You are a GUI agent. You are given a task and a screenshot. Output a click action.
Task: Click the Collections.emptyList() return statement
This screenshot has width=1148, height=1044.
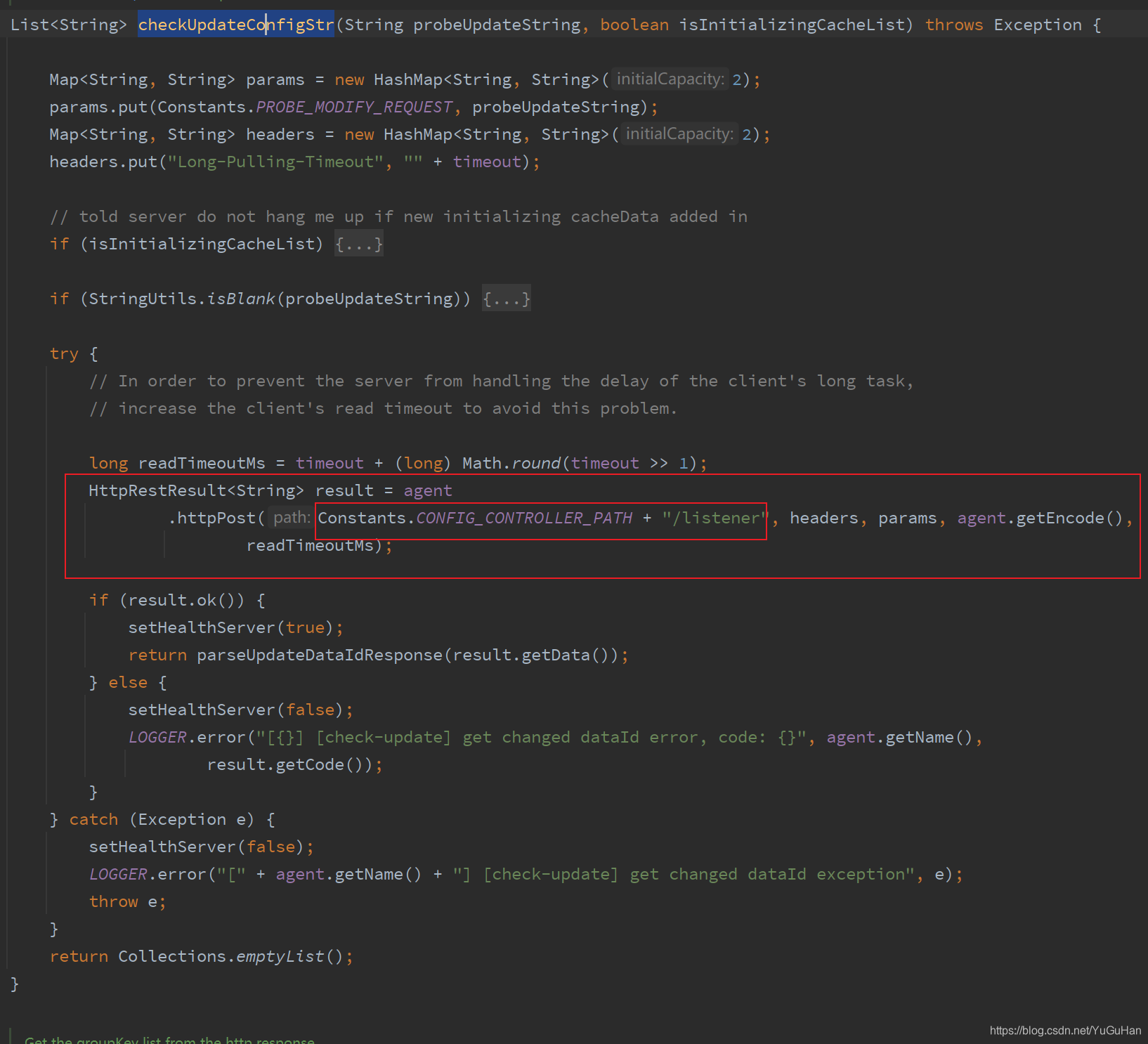point(201,956)
